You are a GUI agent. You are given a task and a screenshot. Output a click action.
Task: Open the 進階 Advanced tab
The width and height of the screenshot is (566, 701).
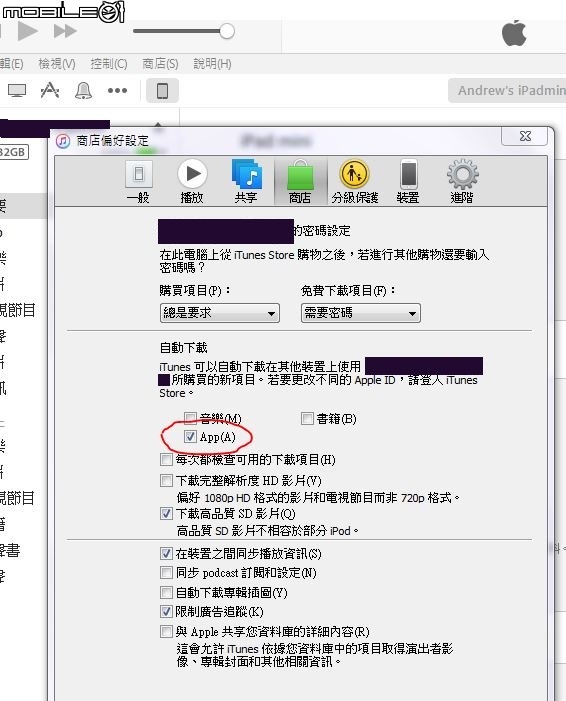pos(462,182)
